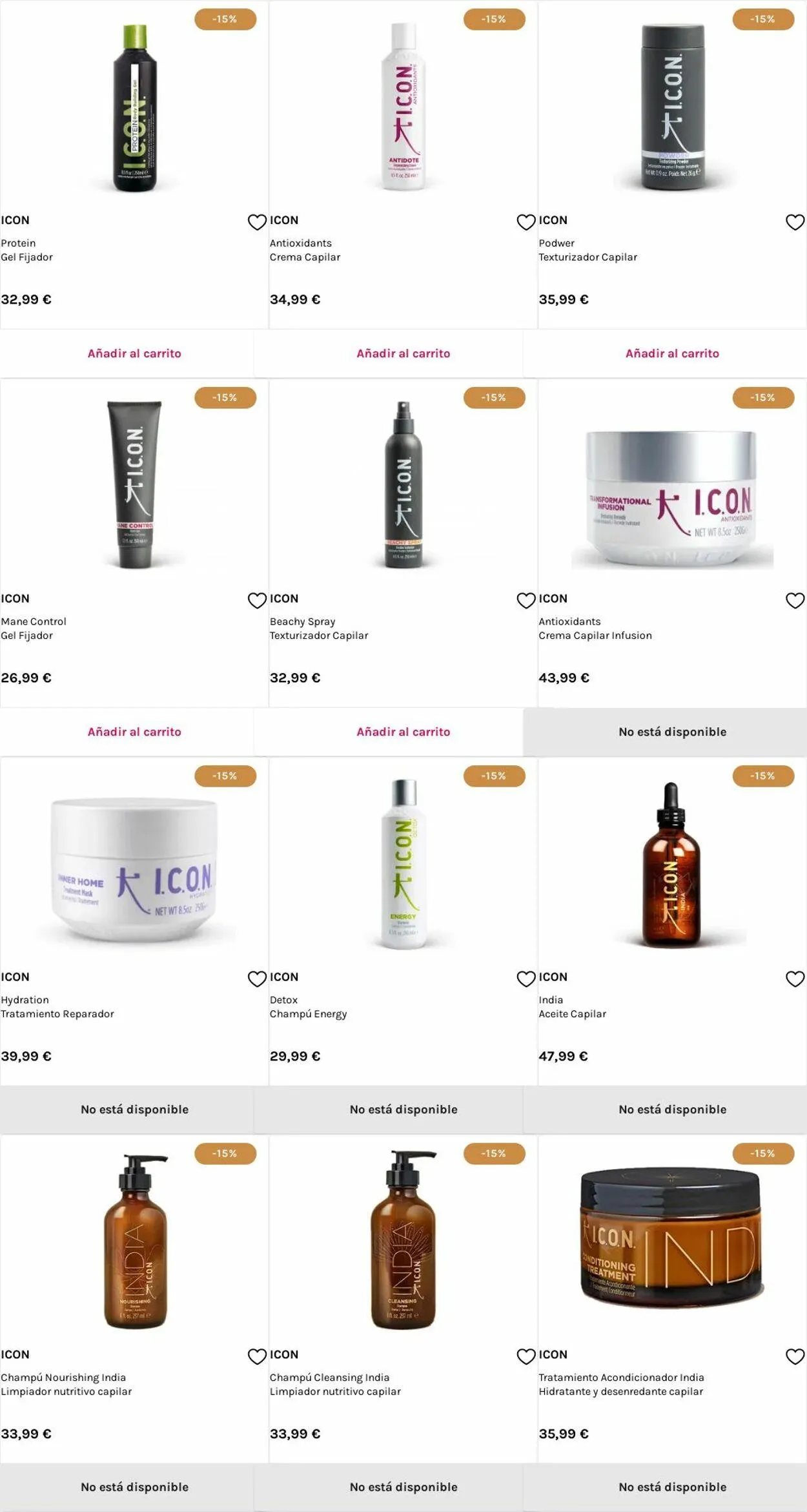
Task: Open the India Aceite Capilar dropper bottle image
Action: (671, 864)
